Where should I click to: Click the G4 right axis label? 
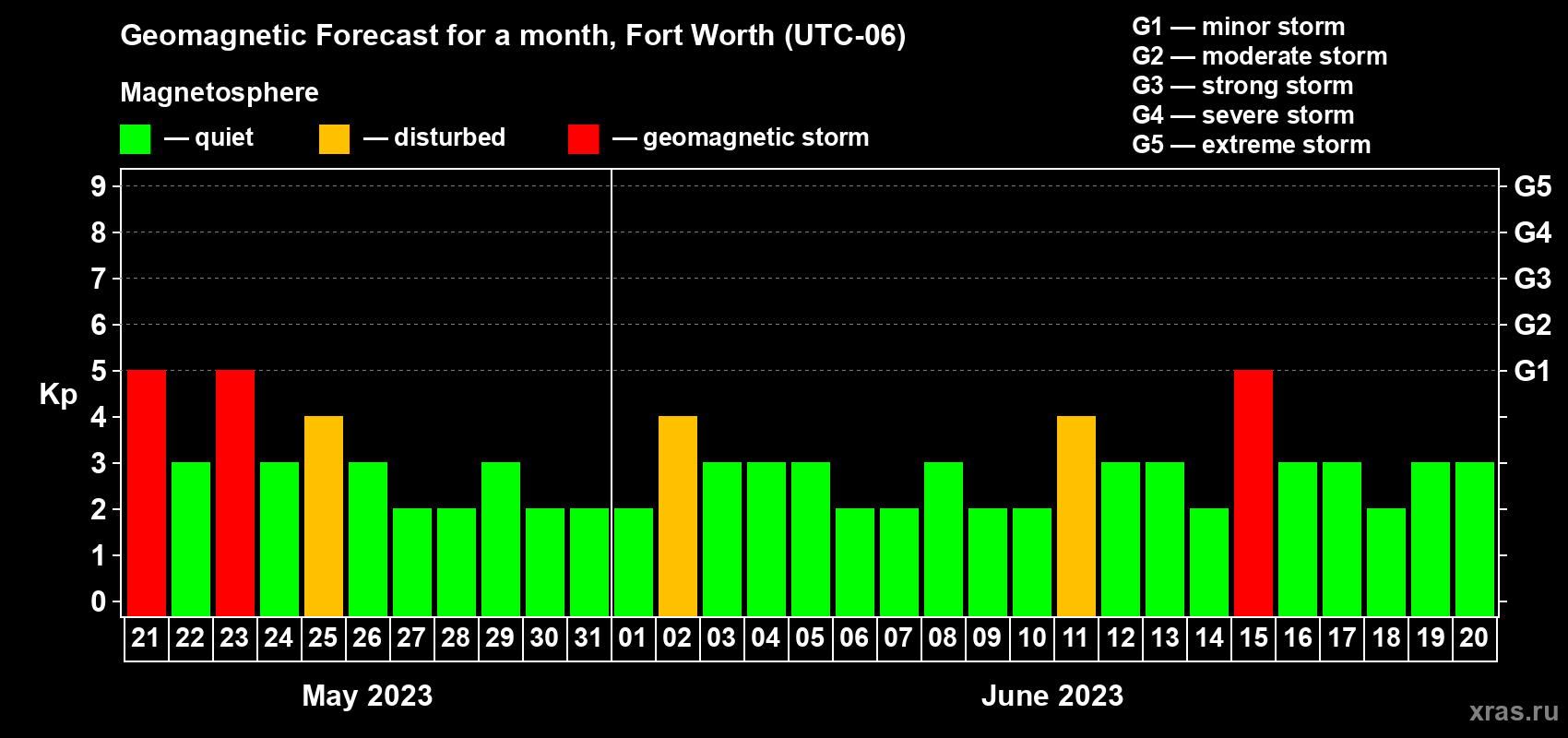[1533, 232]
